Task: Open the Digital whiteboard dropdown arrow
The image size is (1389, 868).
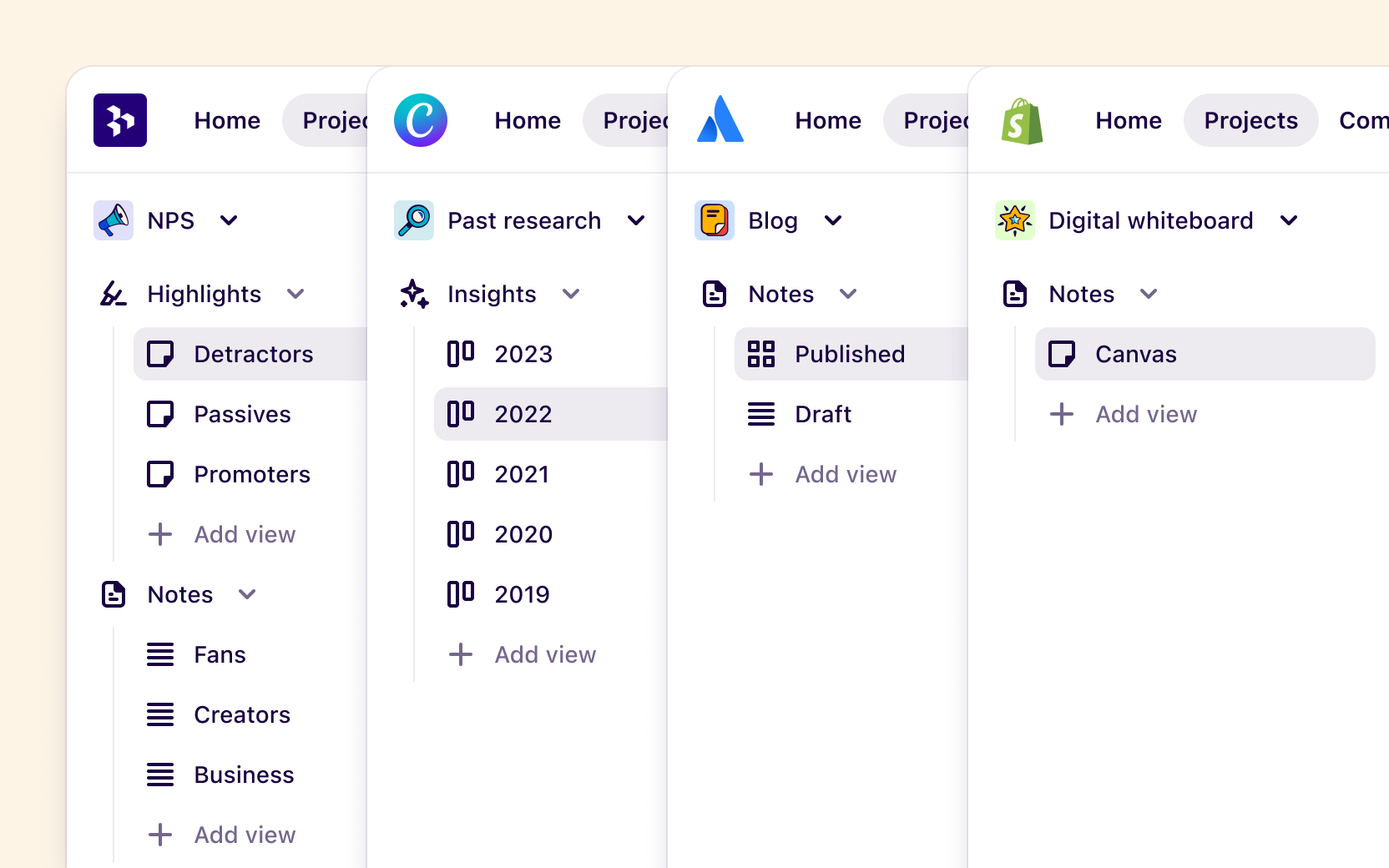Action: pyautogui.click(x=1289, y=220)
